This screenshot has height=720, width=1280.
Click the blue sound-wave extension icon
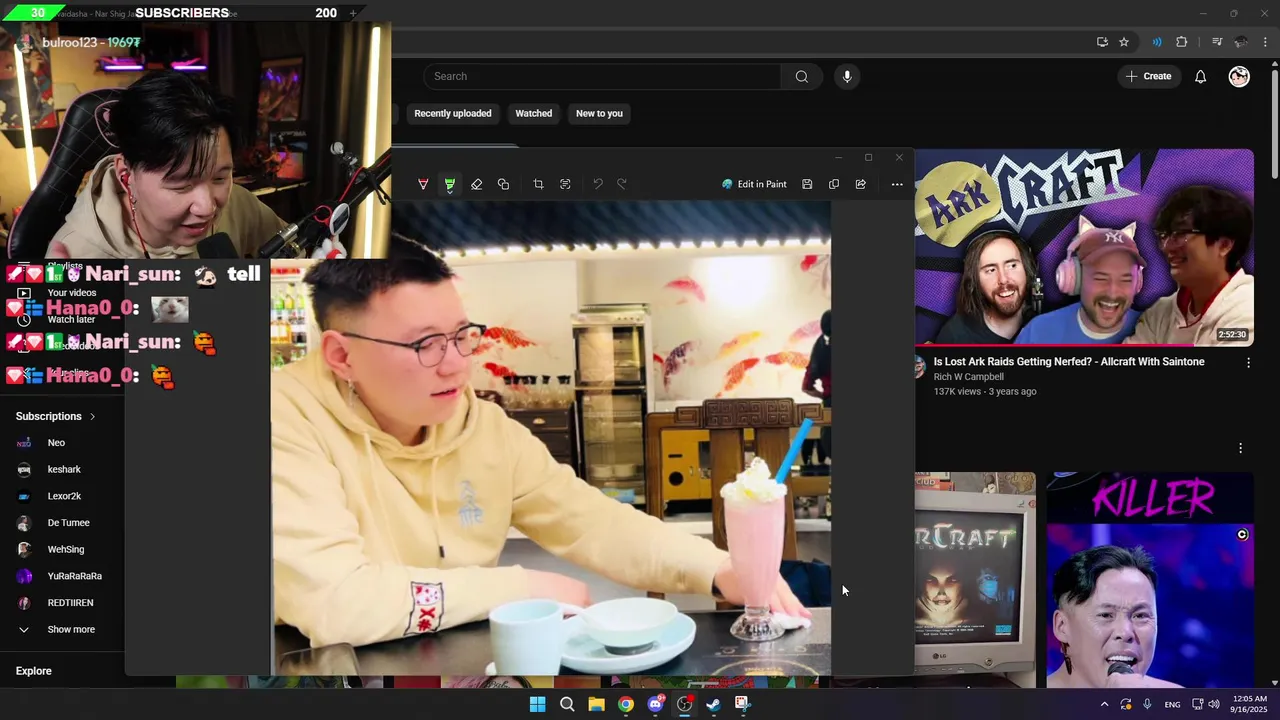pyautogui.click(x=1157, y=42)
